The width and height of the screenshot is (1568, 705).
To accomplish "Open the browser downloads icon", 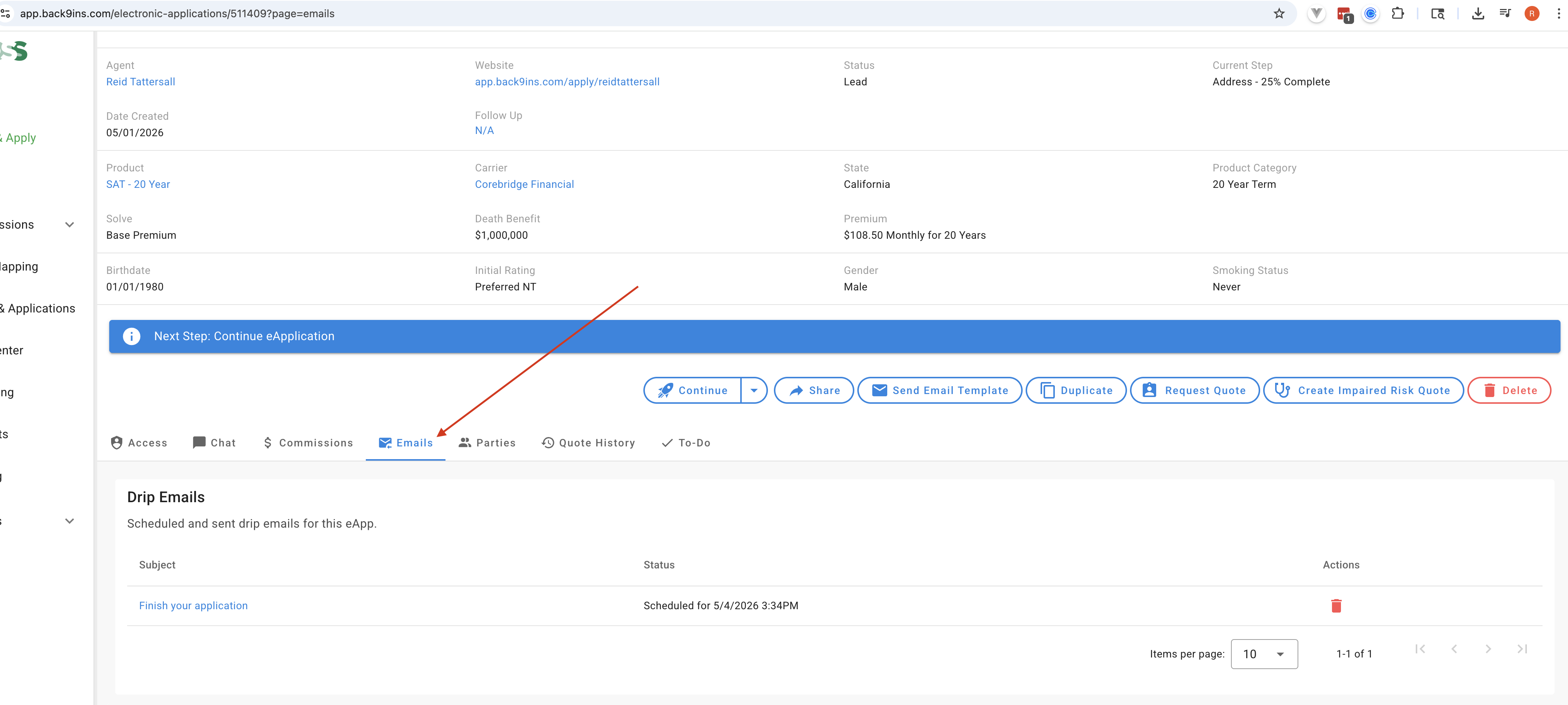I will [x=1477, y=13].
